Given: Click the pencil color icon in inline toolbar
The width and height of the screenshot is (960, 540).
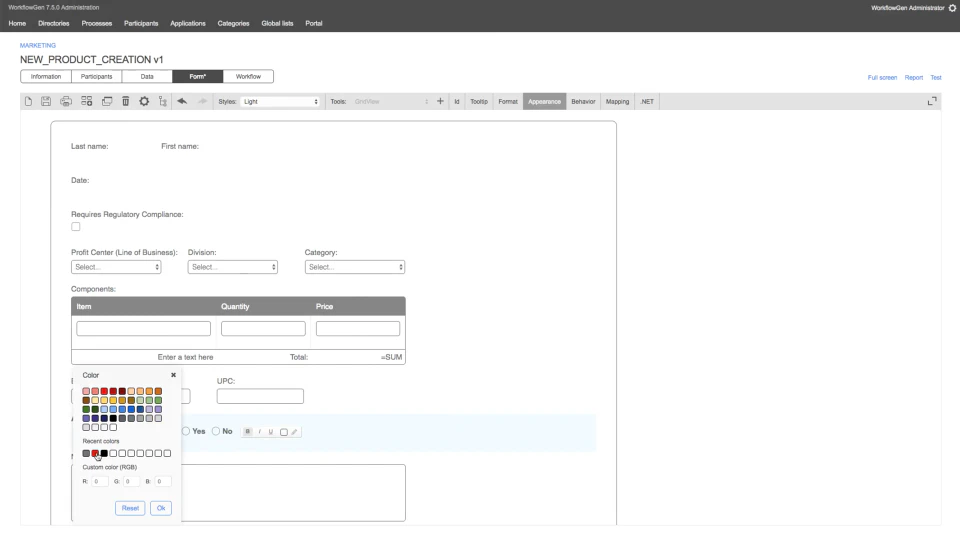Looking at the screenshot, I should [x=294, y=432].
